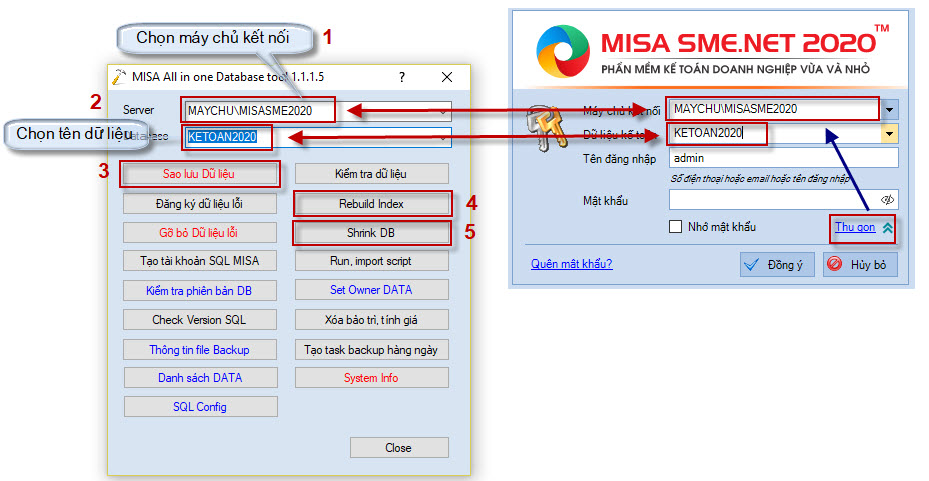Open SQL Config

(x=200, y=407)
